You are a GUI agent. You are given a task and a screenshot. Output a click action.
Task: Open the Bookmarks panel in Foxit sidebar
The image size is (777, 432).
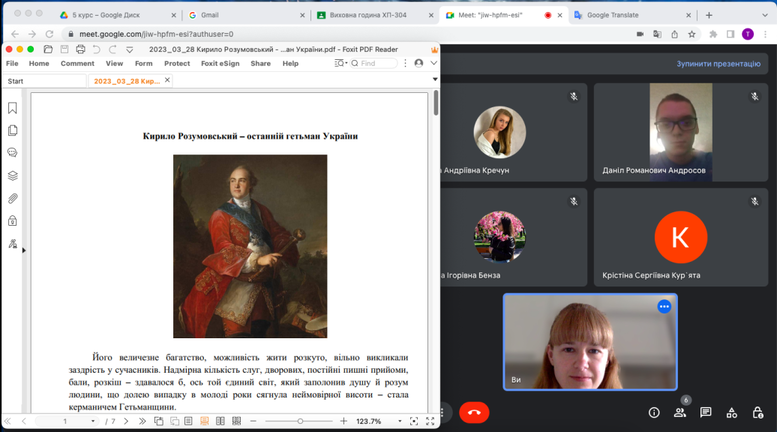click(12, 108)
